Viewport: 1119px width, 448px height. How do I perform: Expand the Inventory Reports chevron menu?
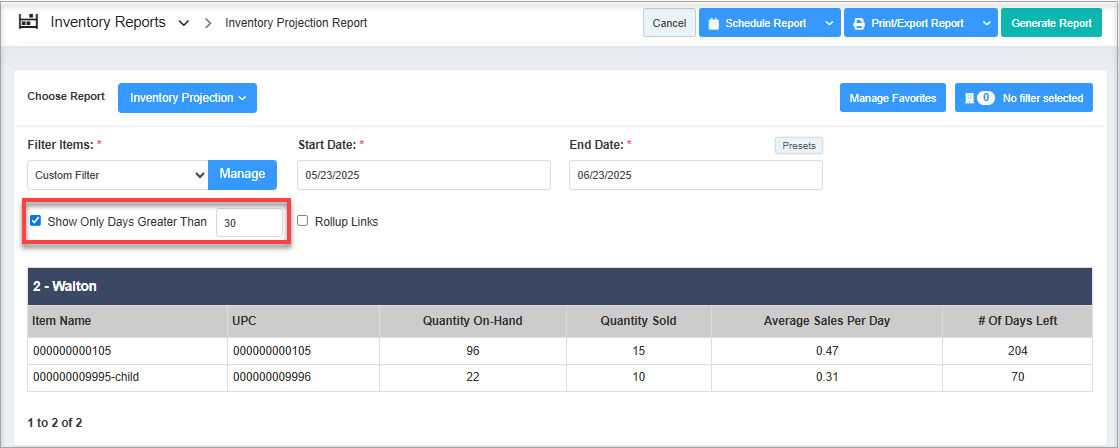tap(183, 24)
